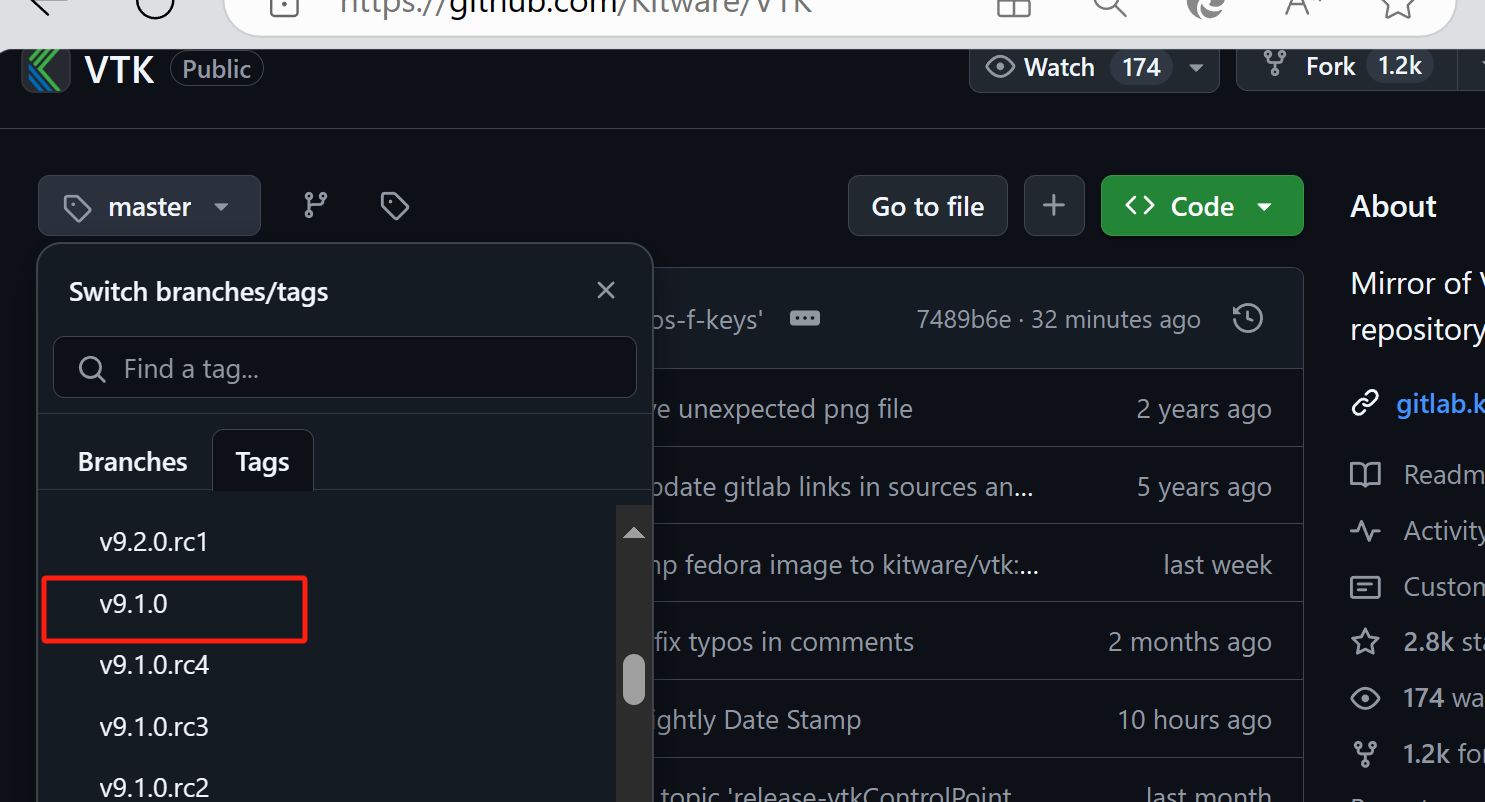Click the Activity pulse icon
Viewport: 1485px width, 802px height.
[x=1365, y=530]
